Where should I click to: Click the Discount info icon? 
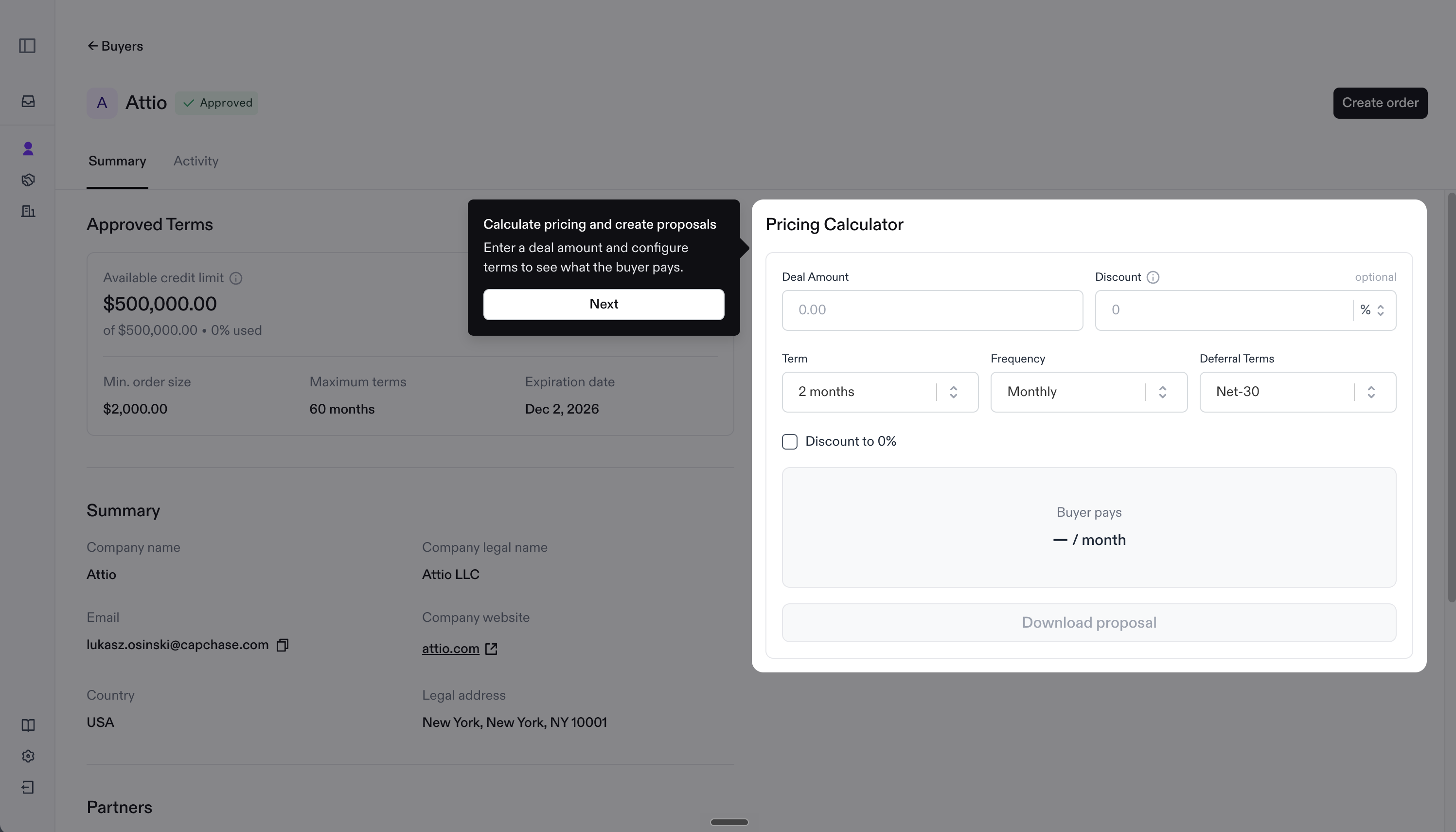pyautogui.click(x=1153, y=277)
